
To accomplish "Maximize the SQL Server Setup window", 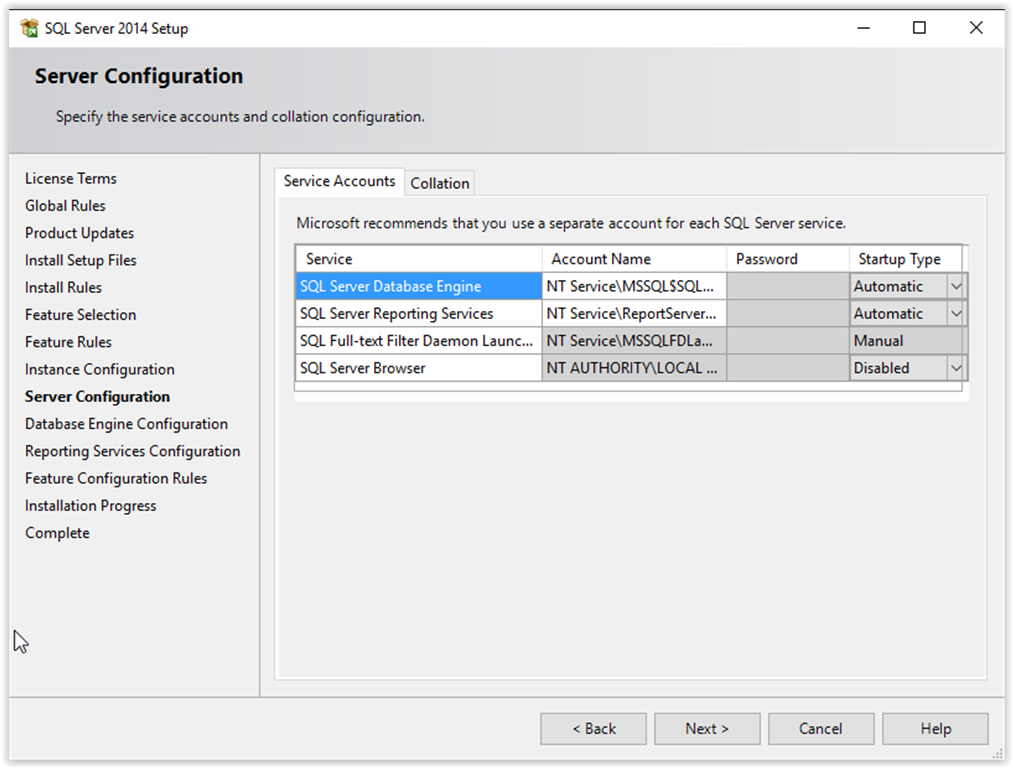I will 919,28.
